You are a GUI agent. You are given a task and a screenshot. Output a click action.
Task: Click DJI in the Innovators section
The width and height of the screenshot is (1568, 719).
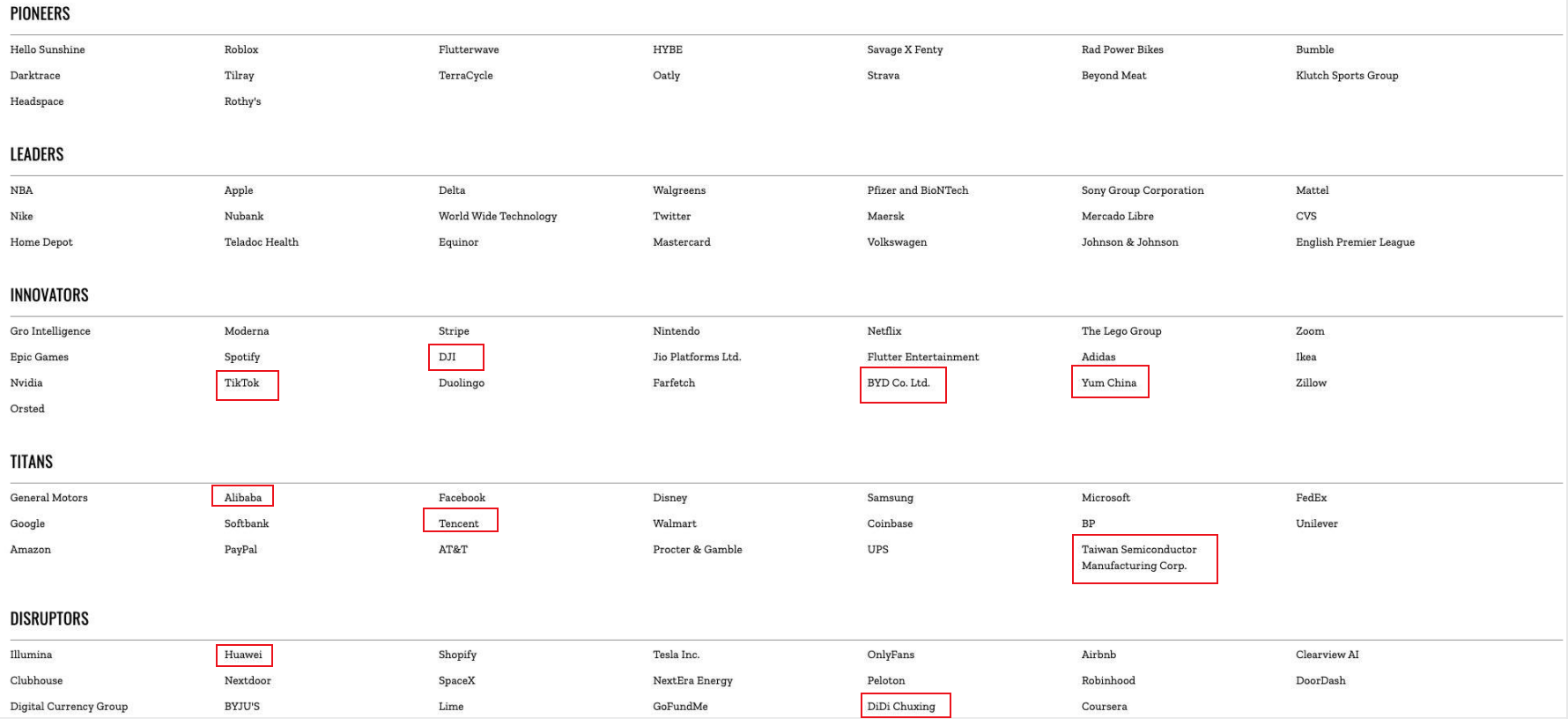447,357
